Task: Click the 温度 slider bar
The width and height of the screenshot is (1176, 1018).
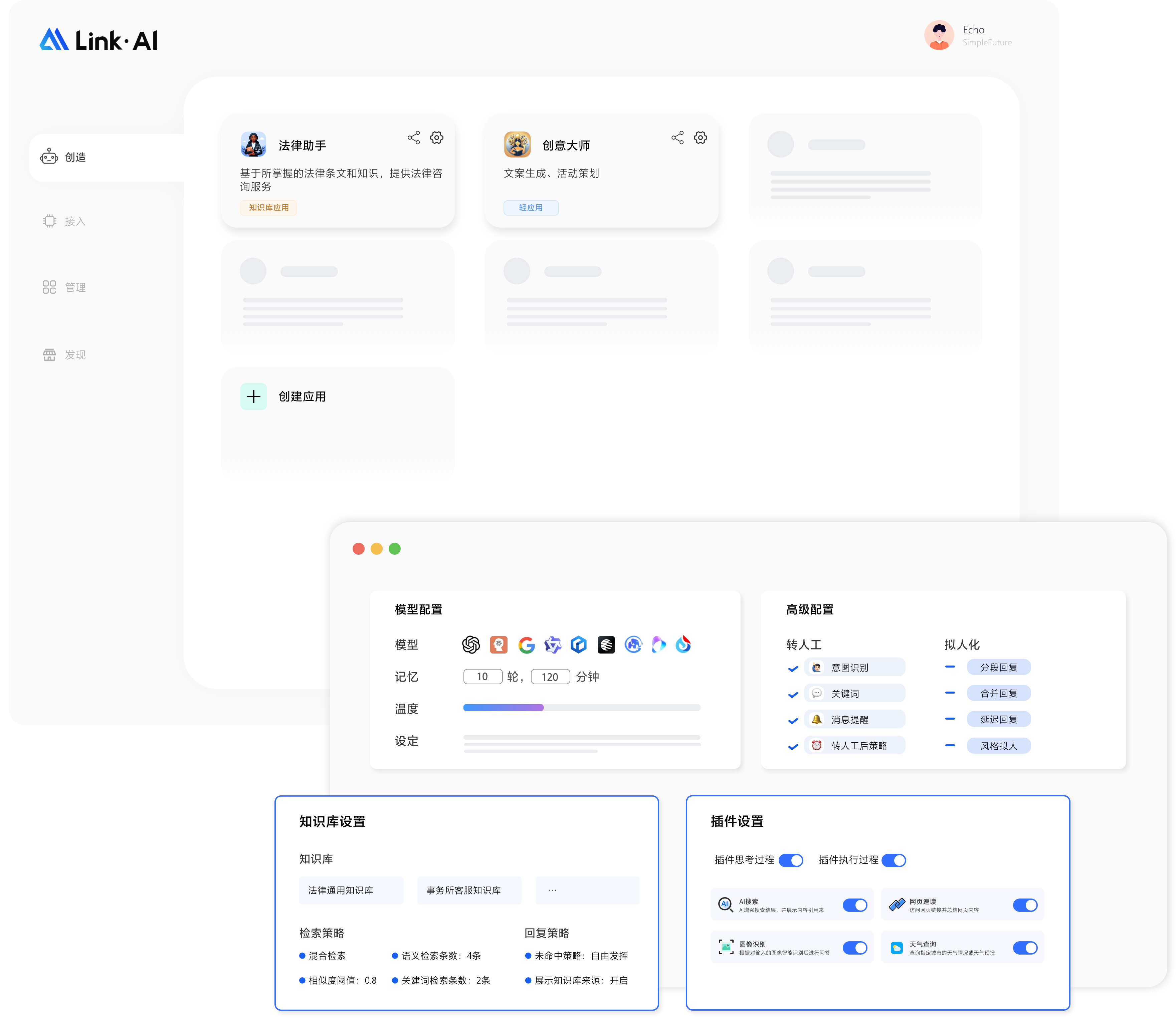Action: click(581, 708)
